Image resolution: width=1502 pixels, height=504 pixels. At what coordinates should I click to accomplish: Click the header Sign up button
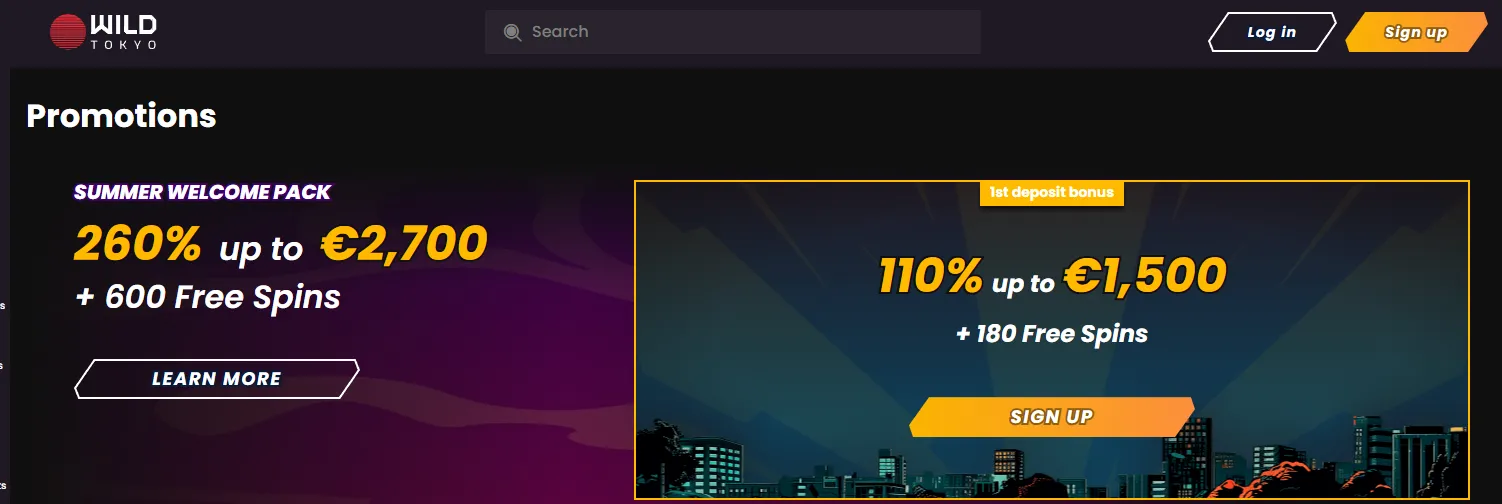coord(1416,32)
